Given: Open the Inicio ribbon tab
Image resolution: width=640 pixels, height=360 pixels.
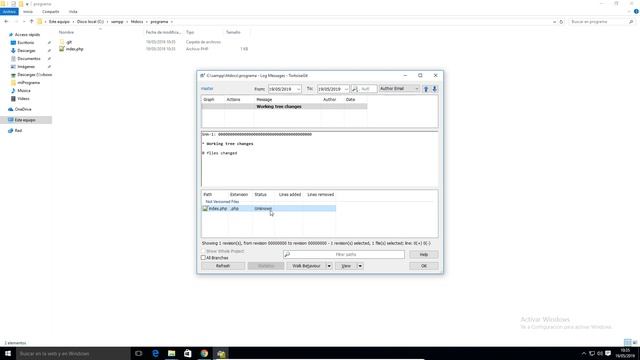Looking at the screenshot, I should click(28, 11).
